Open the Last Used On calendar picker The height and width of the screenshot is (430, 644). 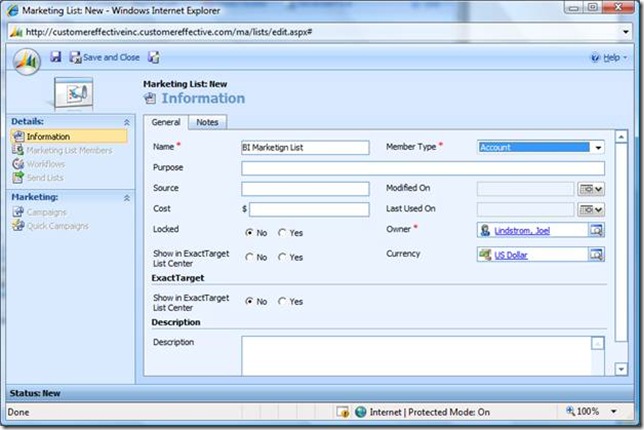[x=591, y=209]
